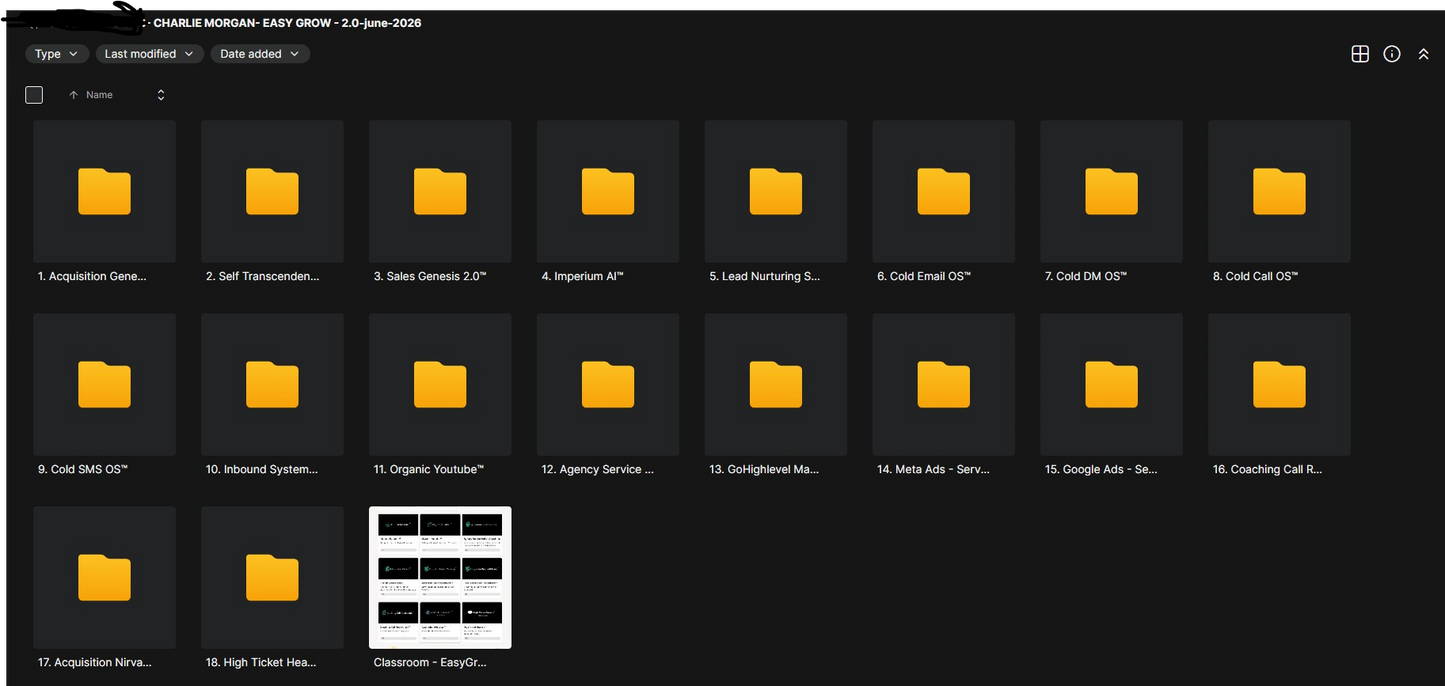The height and width of the screenshot is (686, 1445).
Task: Open the 5. Lead Nurturing folder icon
Action: tap(776, 191)
